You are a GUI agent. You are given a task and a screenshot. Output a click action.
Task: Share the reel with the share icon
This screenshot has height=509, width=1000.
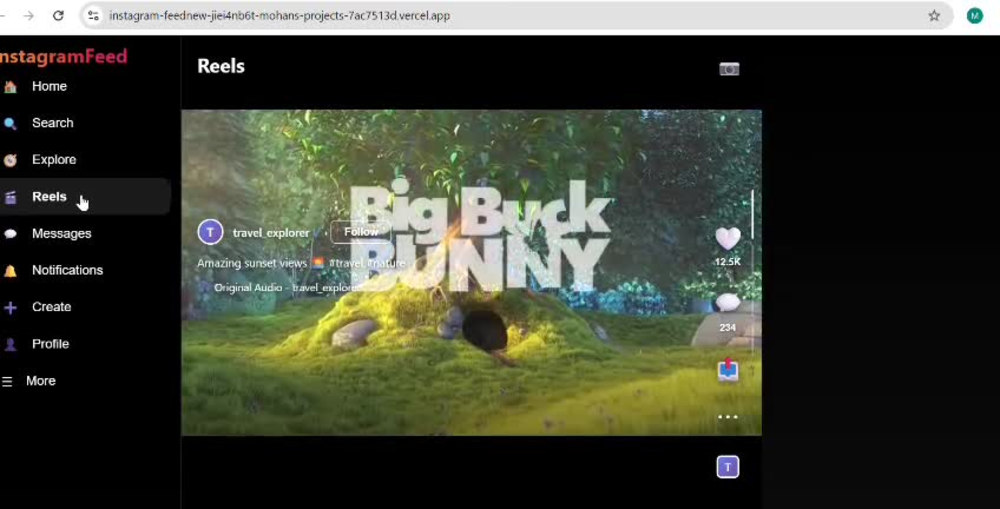(728, 369)
